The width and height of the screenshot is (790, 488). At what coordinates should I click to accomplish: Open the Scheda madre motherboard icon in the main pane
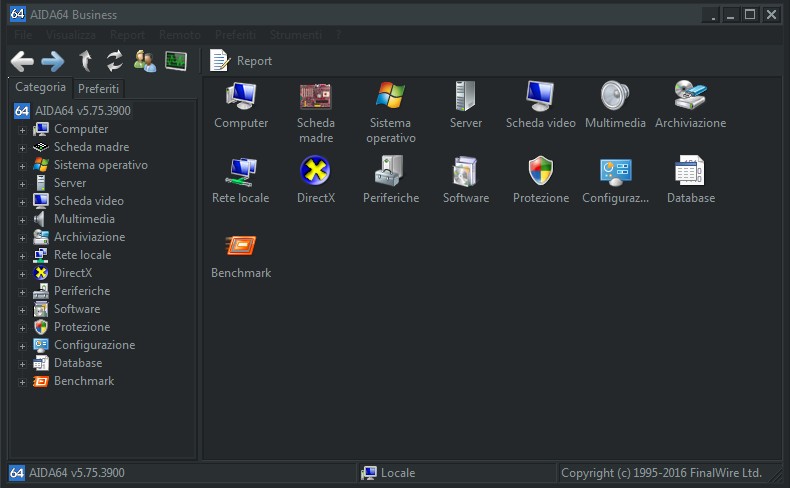pos(316,96)
